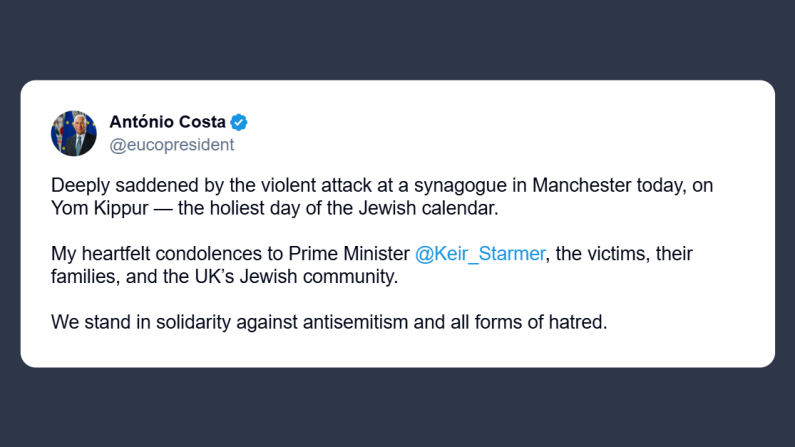Click the blue verified badge icon
The image size is (795, 447).
240,123
